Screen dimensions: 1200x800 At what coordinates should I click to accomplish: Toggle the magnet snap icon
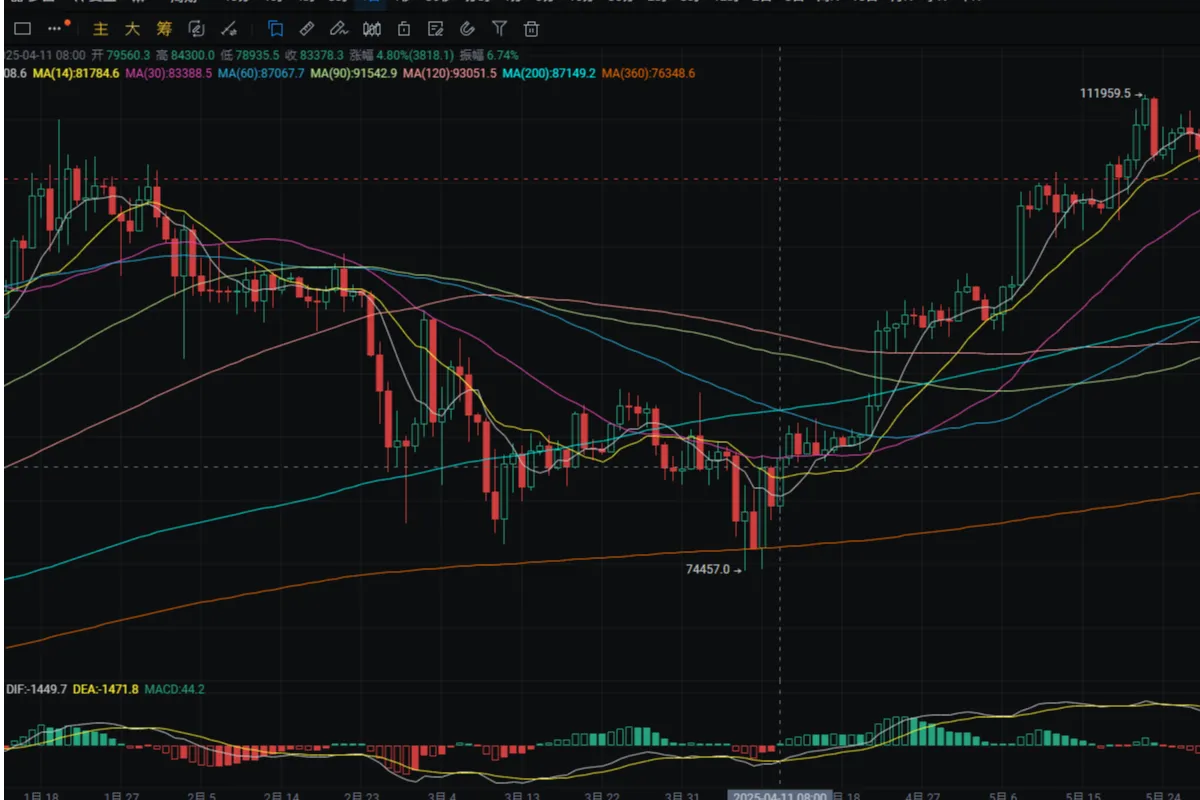pyautogui.click(x=467, y=29)
